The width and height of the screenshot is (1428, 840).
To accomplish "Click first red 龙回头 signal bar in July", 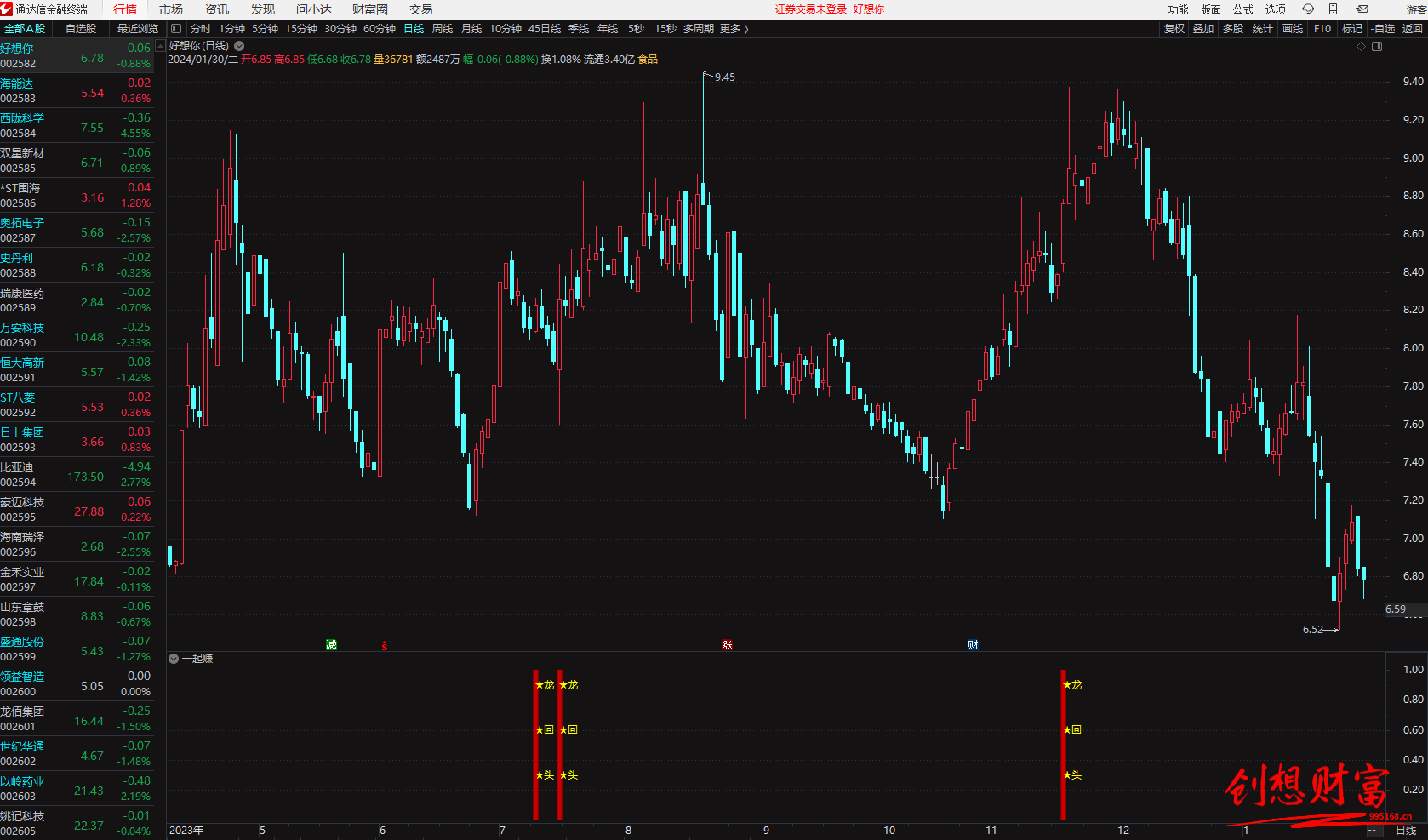I will coord(536,745).
